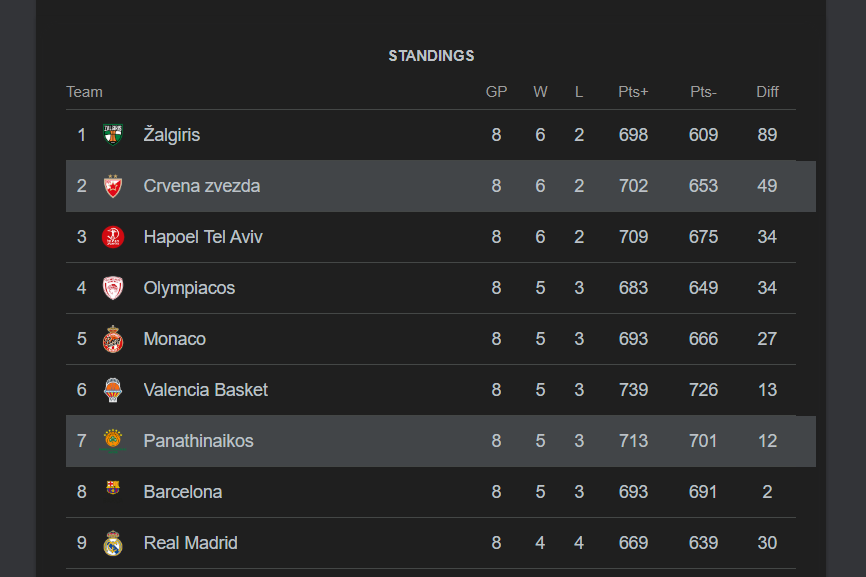Click the Valencia Basket logo

point(113,390)
